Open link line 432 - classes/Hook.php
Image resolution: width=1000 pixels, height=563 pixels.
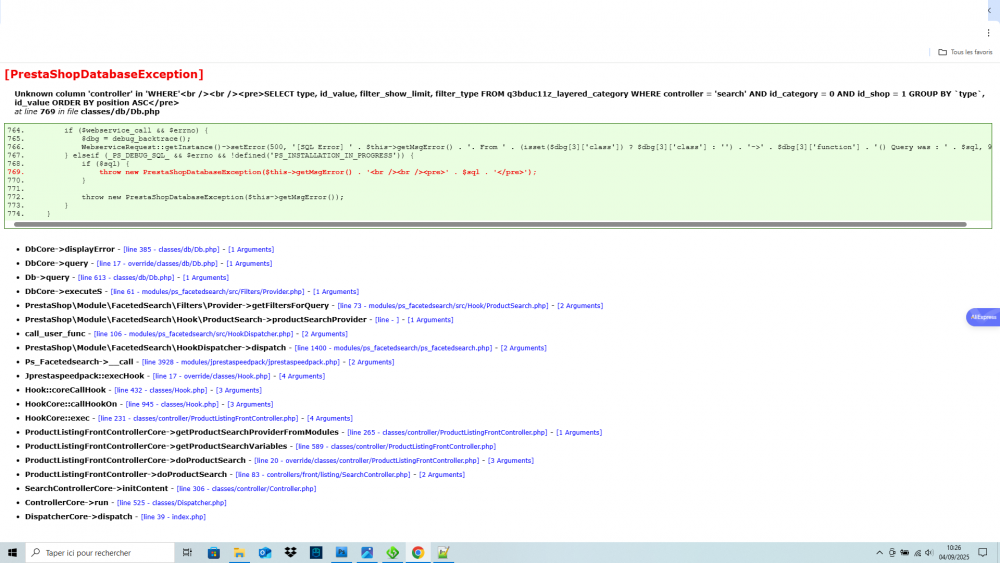tap(161, 390)
